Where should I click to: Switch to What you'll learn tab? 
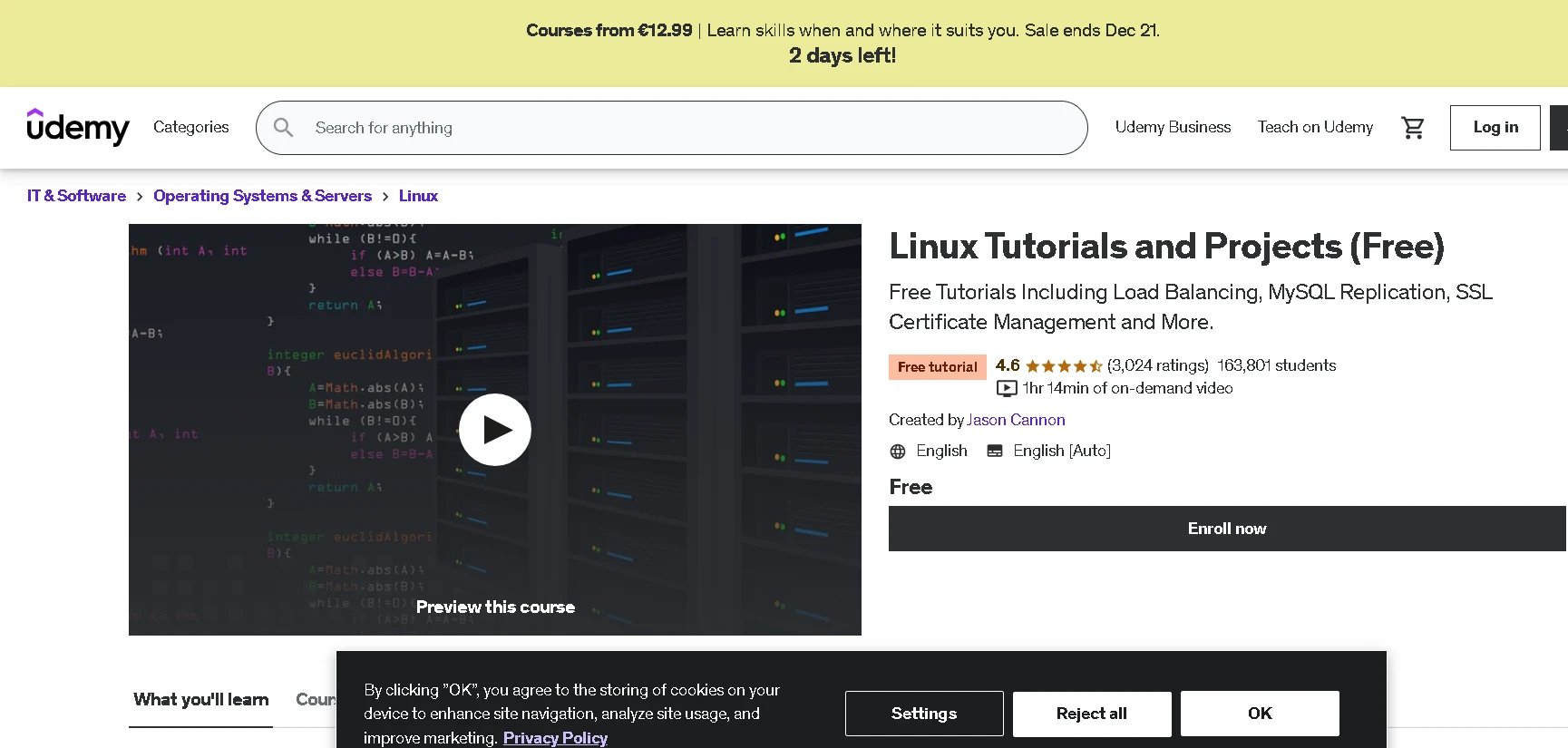pos(200,699)
